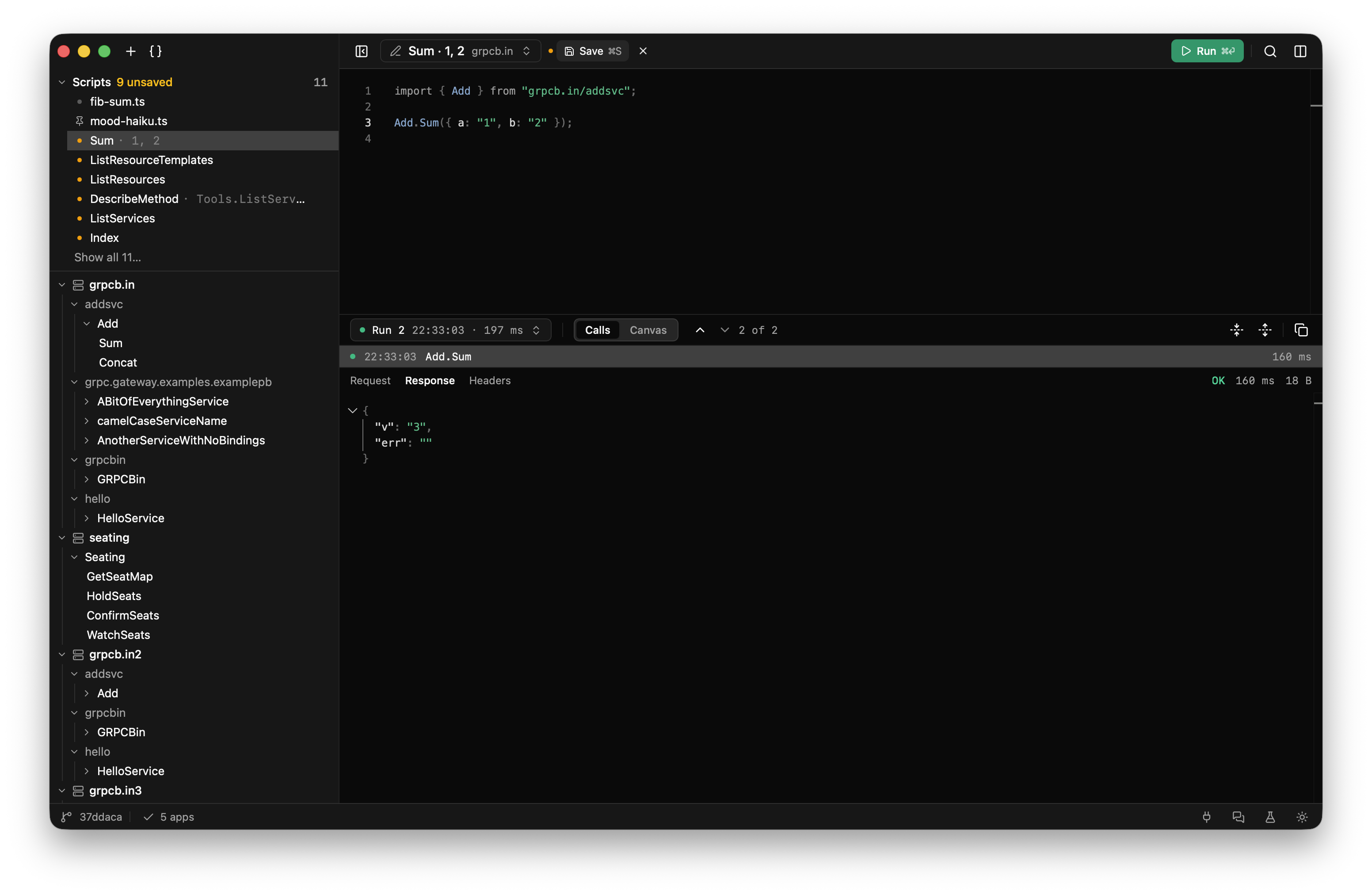Open the Run 2 history dropdown

450,330
